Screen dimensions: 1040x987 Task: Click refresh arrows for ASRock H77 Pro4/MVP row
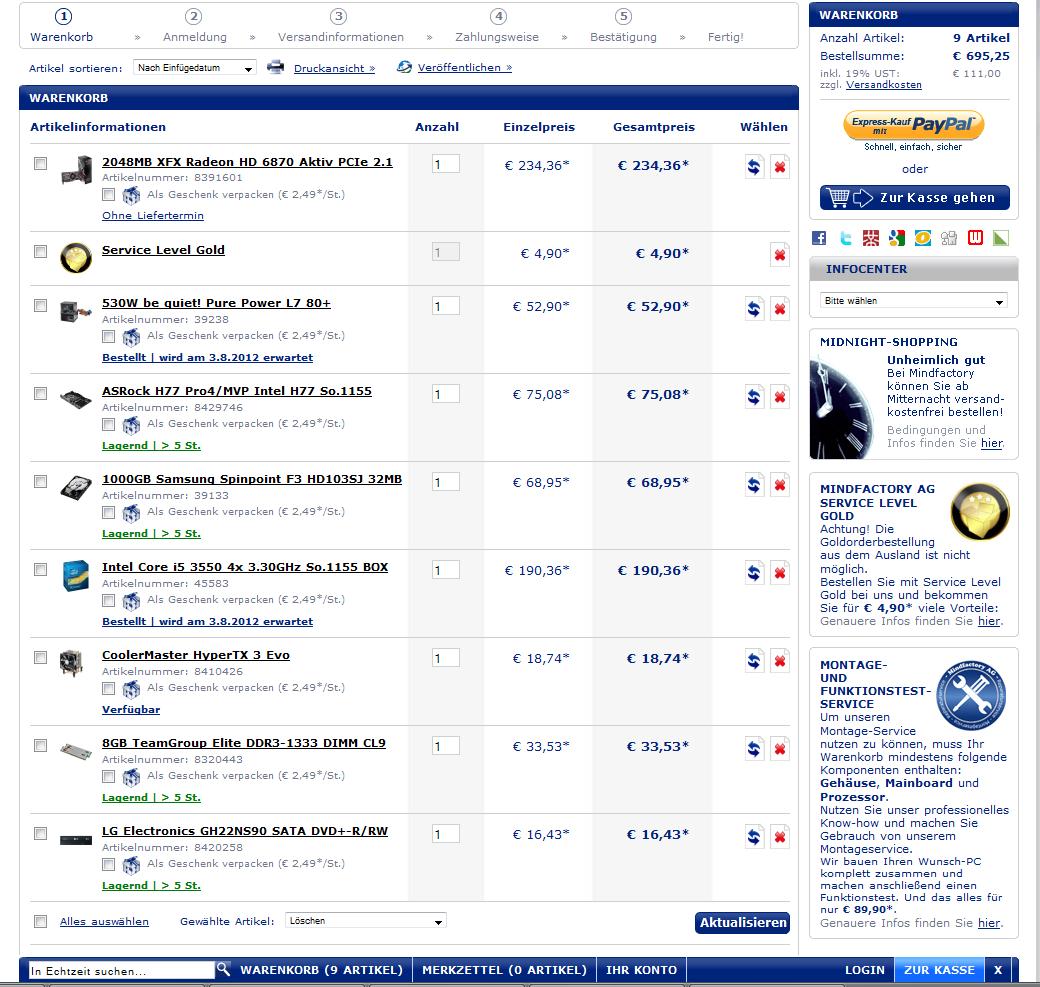754,397
